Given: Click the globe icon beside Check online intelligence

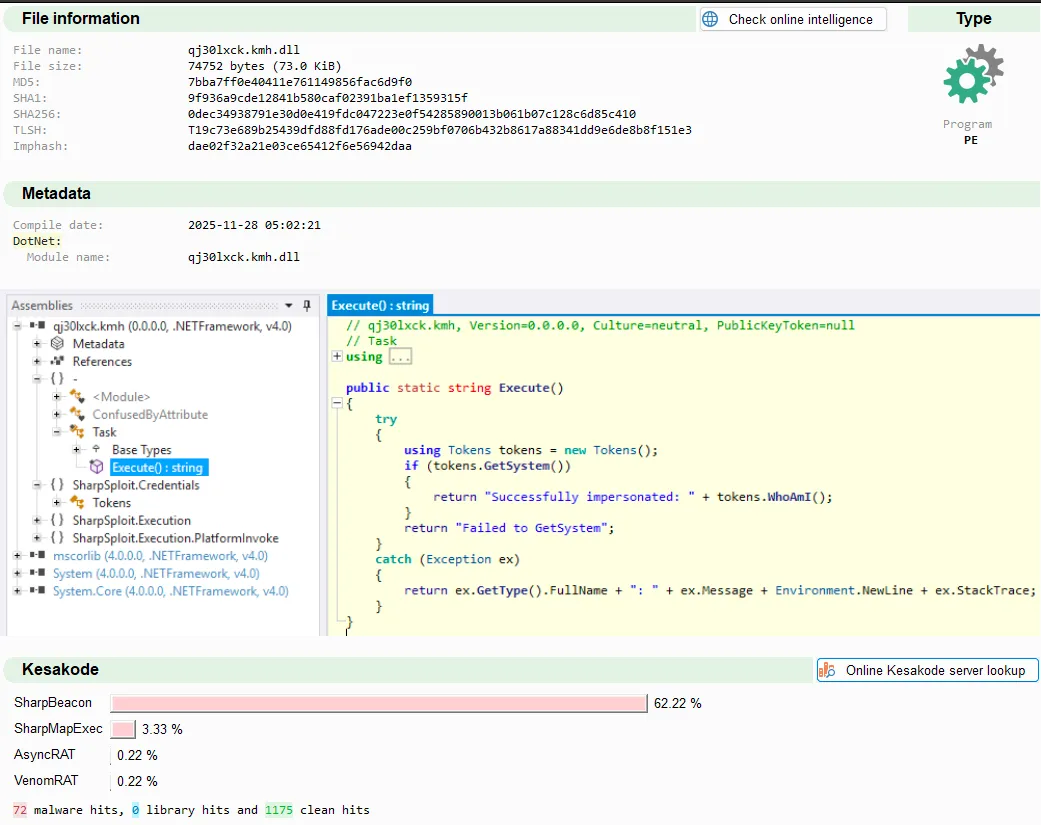Looking at the screenshot, I should (710, 19).
